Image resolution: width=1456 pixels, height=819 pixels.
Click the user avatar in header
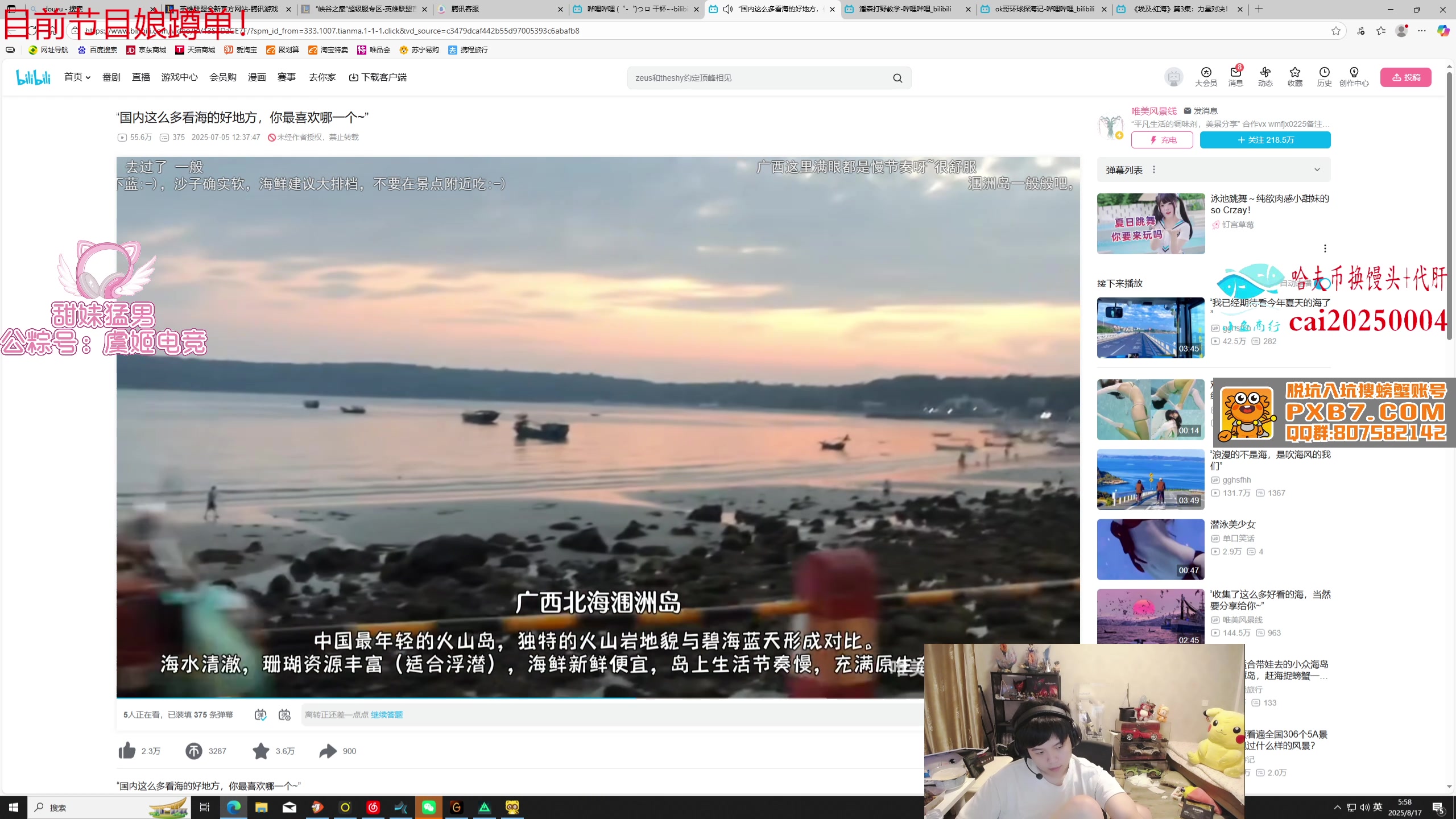coord(1173,77)
